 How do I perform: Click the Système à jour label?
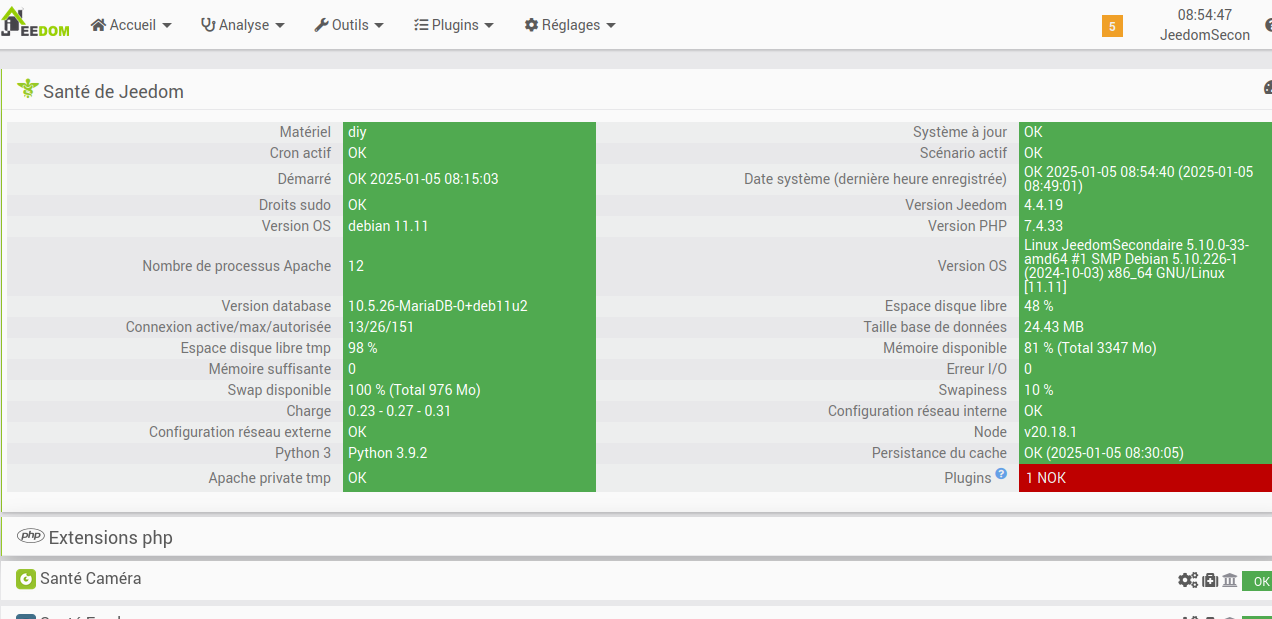coord(960,132)
